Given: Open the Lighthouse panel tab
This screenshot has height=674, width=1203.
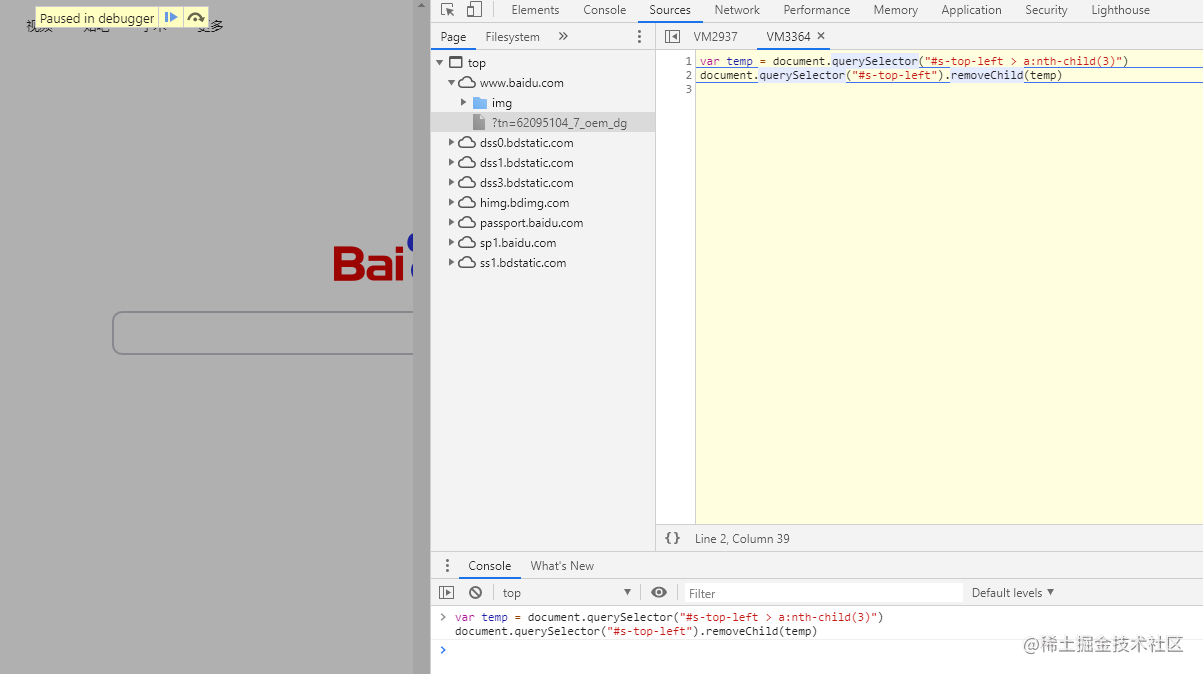Looking at the screenshot, I should point(1120,10).
